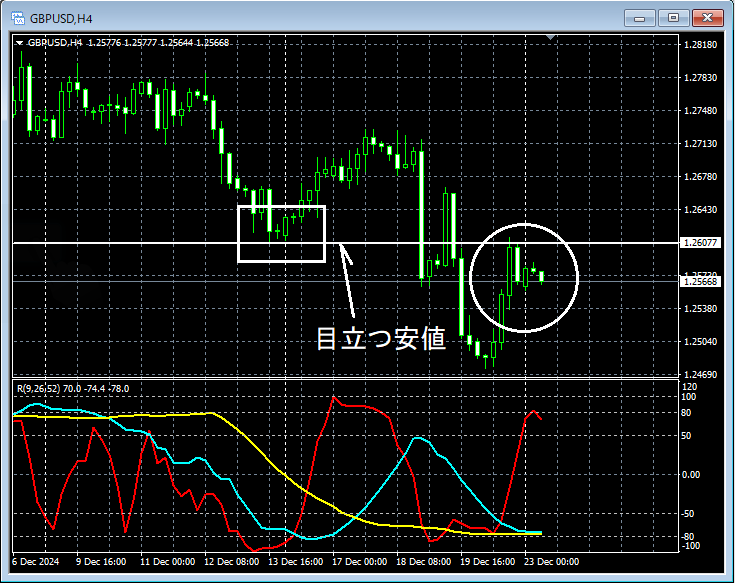Click the 9 Dec 16:00 time label
The height and width of the screenshot is (583, 736).
point(101,562)
